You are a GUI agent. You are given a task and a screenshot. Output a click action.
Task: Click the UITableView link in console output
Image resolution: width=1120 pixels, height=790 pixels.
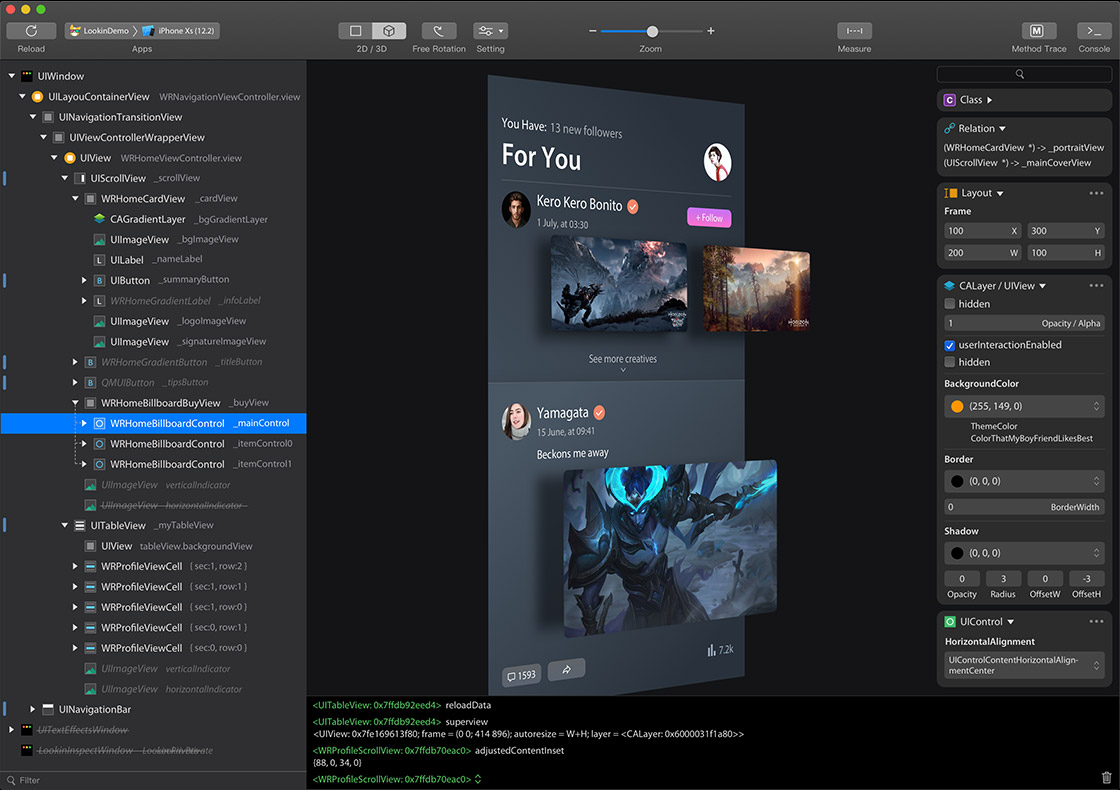pos(378,704)
